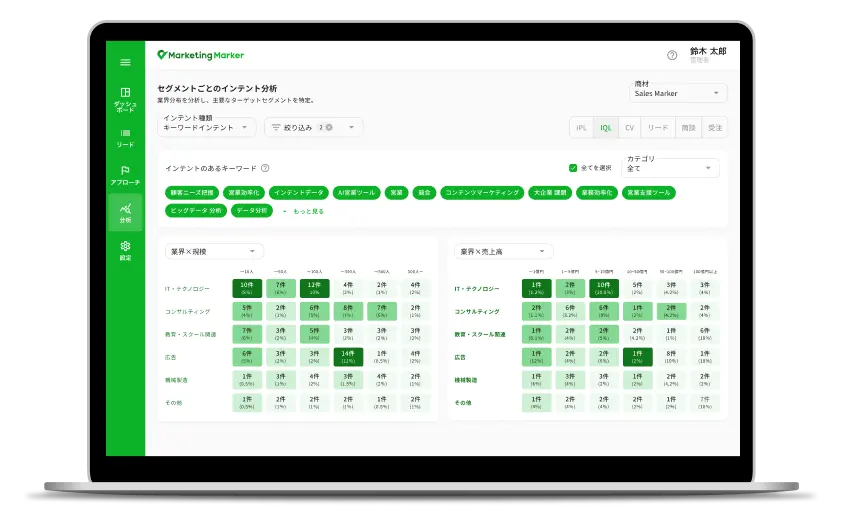The image size is (842, 520).
Task: Clear the 絞り込み filter with the x icon
Action: (x=329, y=127)
